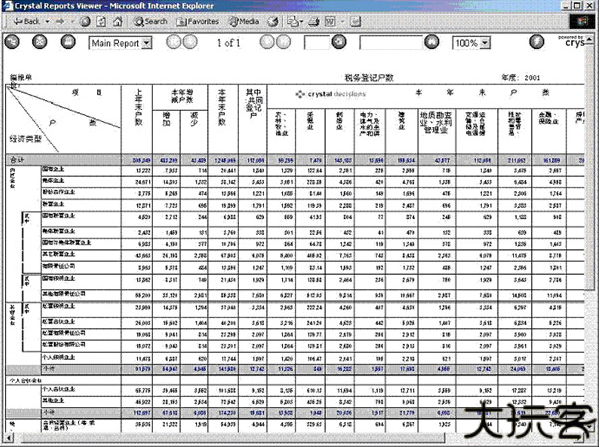Click the "年度: 2001" label
The height and width of the screenshot is (447, 600).
[x=521, y=78]
